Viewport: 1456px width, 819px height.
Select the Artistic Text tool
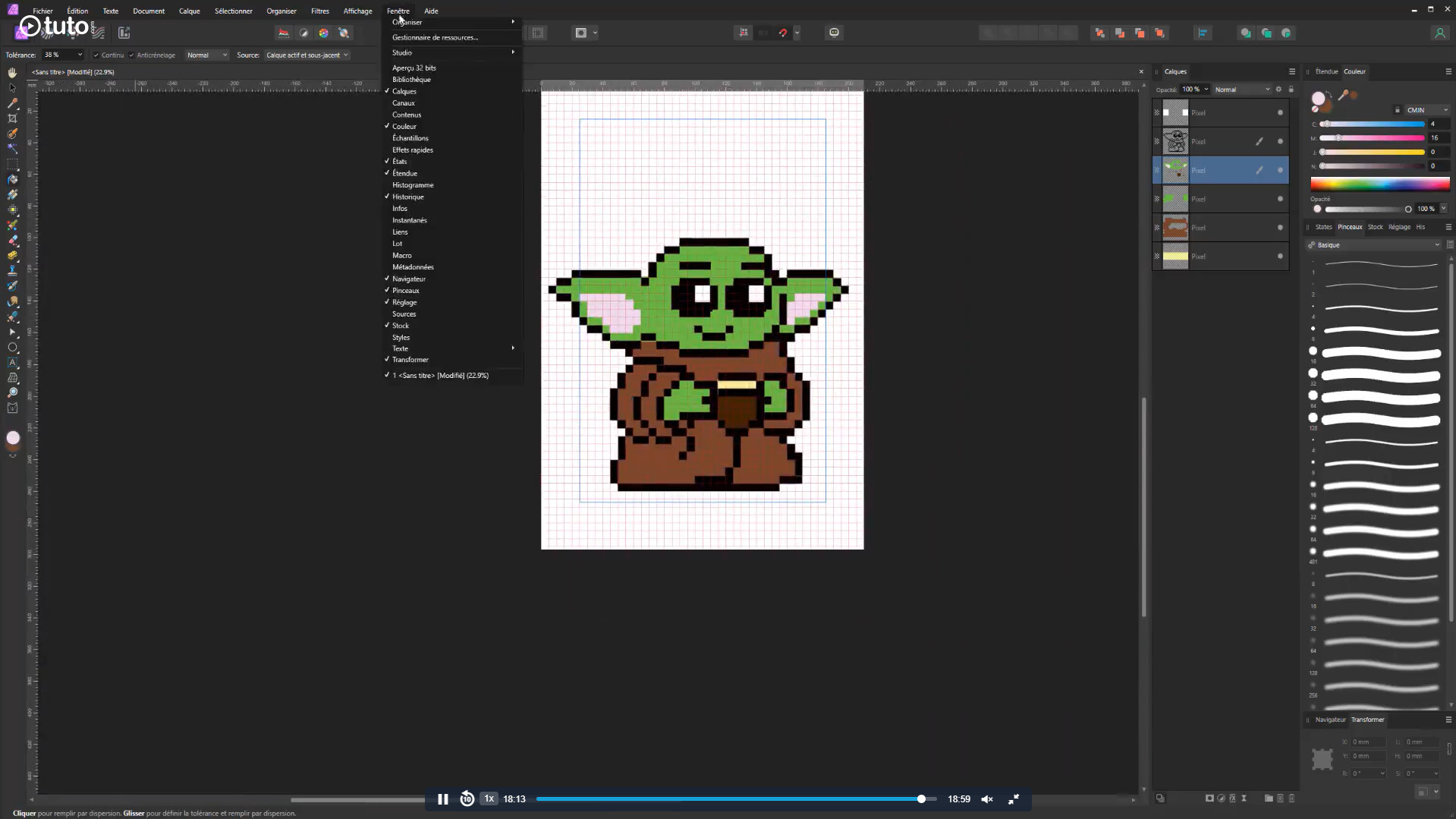pyautogui.click(x=12, y=362)
